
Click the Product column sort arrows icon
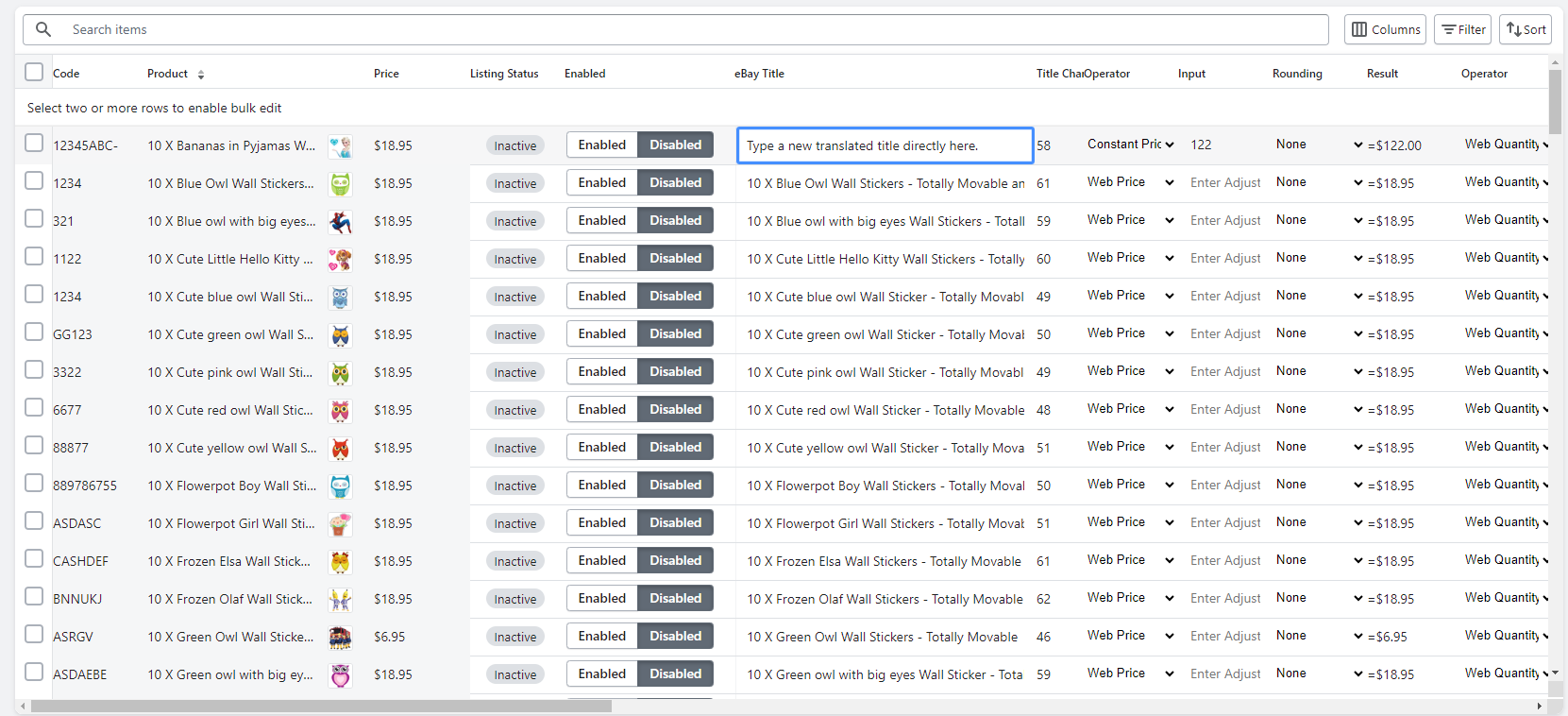coord(201,74)
